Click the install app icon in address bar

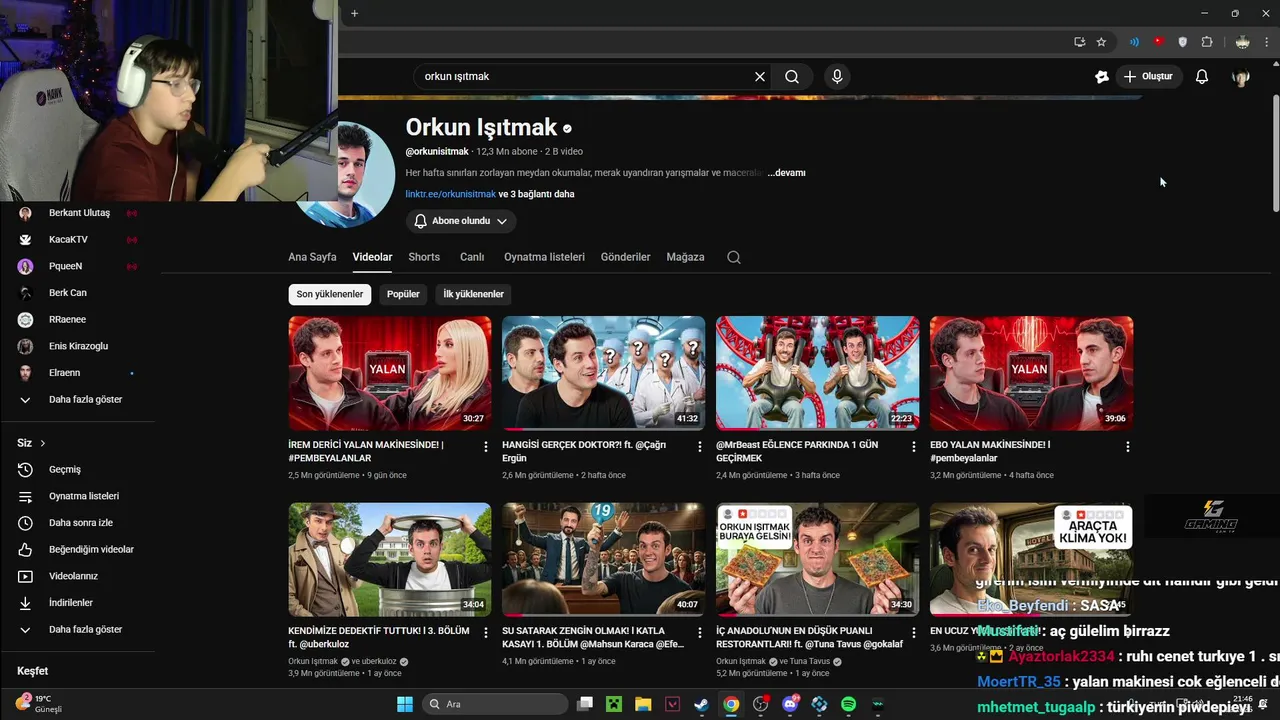(1079, 42)
